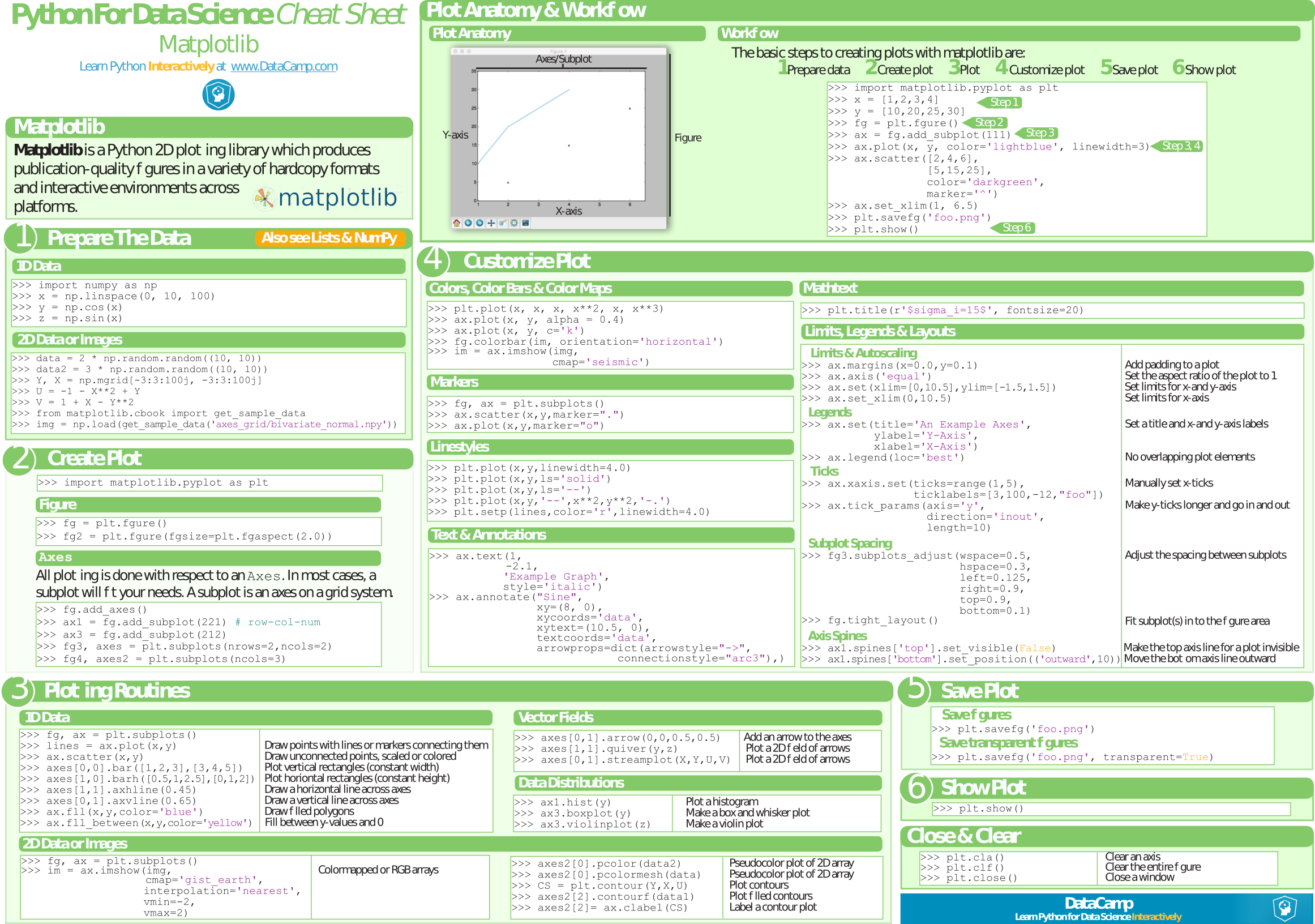Select the Zoom-to-rectangle tool in Figure 1 toolbar
Screen dimensions: 1315x924
(x=502, y=223)
